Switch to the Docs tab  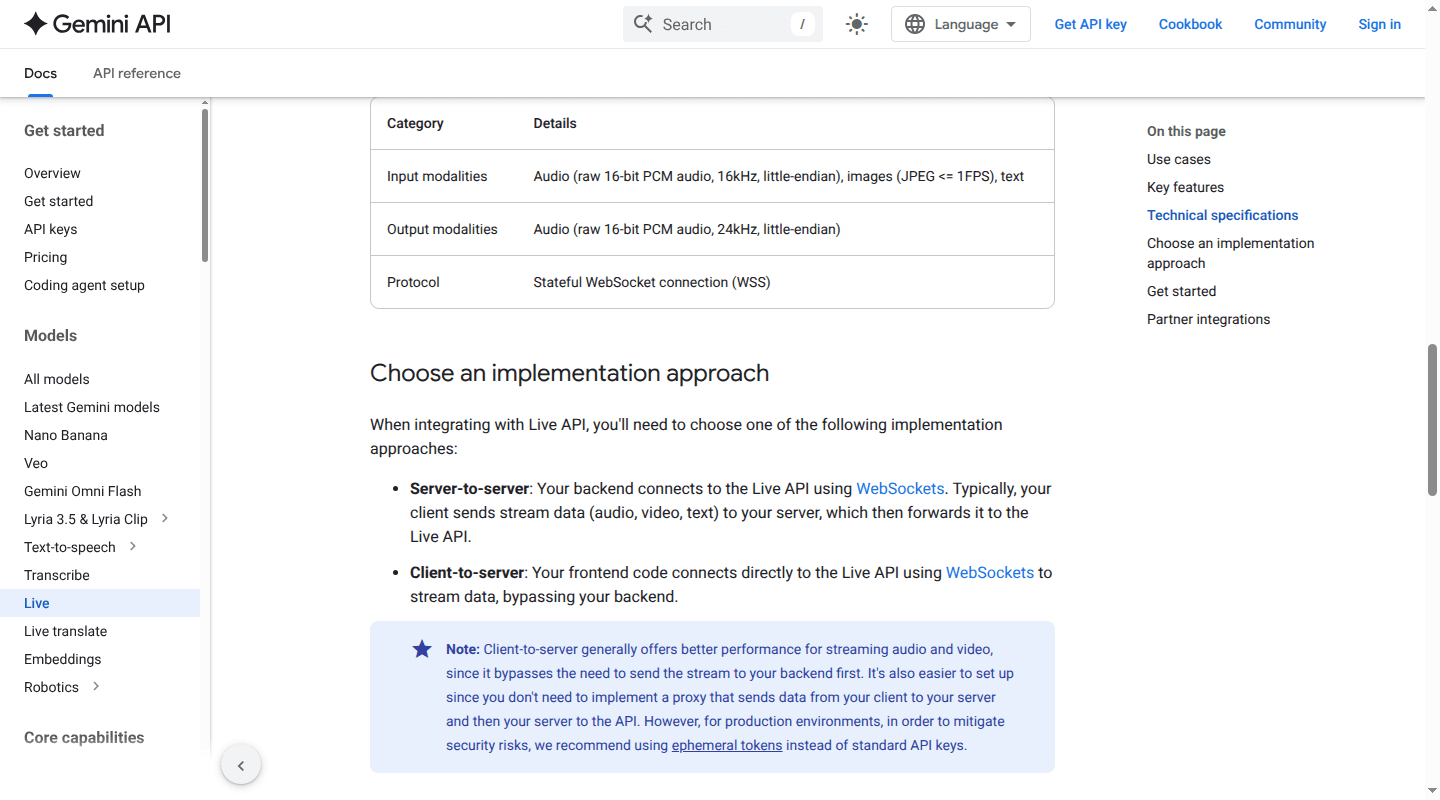click(x=40, y=73)
